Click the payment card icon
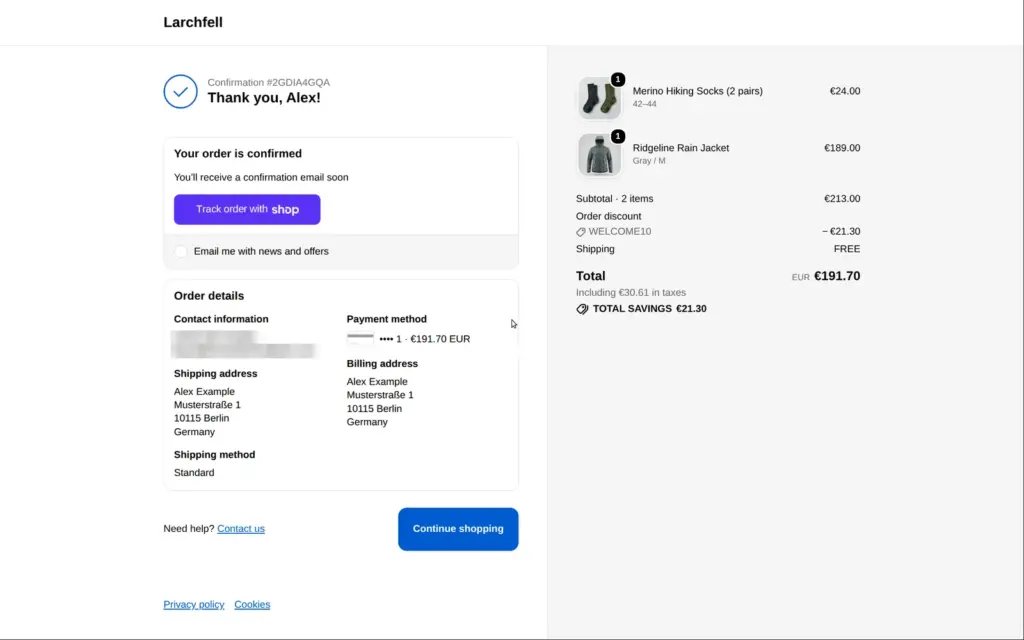This screenshot has width=1024, height=640. 360,339
